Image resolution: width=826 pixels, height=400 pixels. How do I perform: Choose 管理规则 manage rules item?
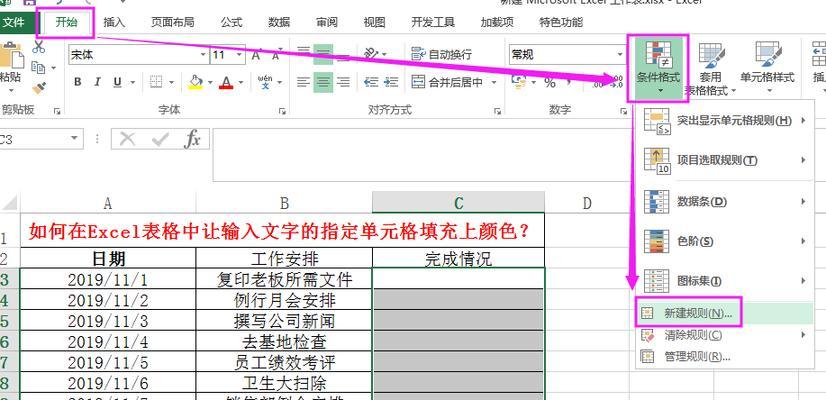(725, 357)
